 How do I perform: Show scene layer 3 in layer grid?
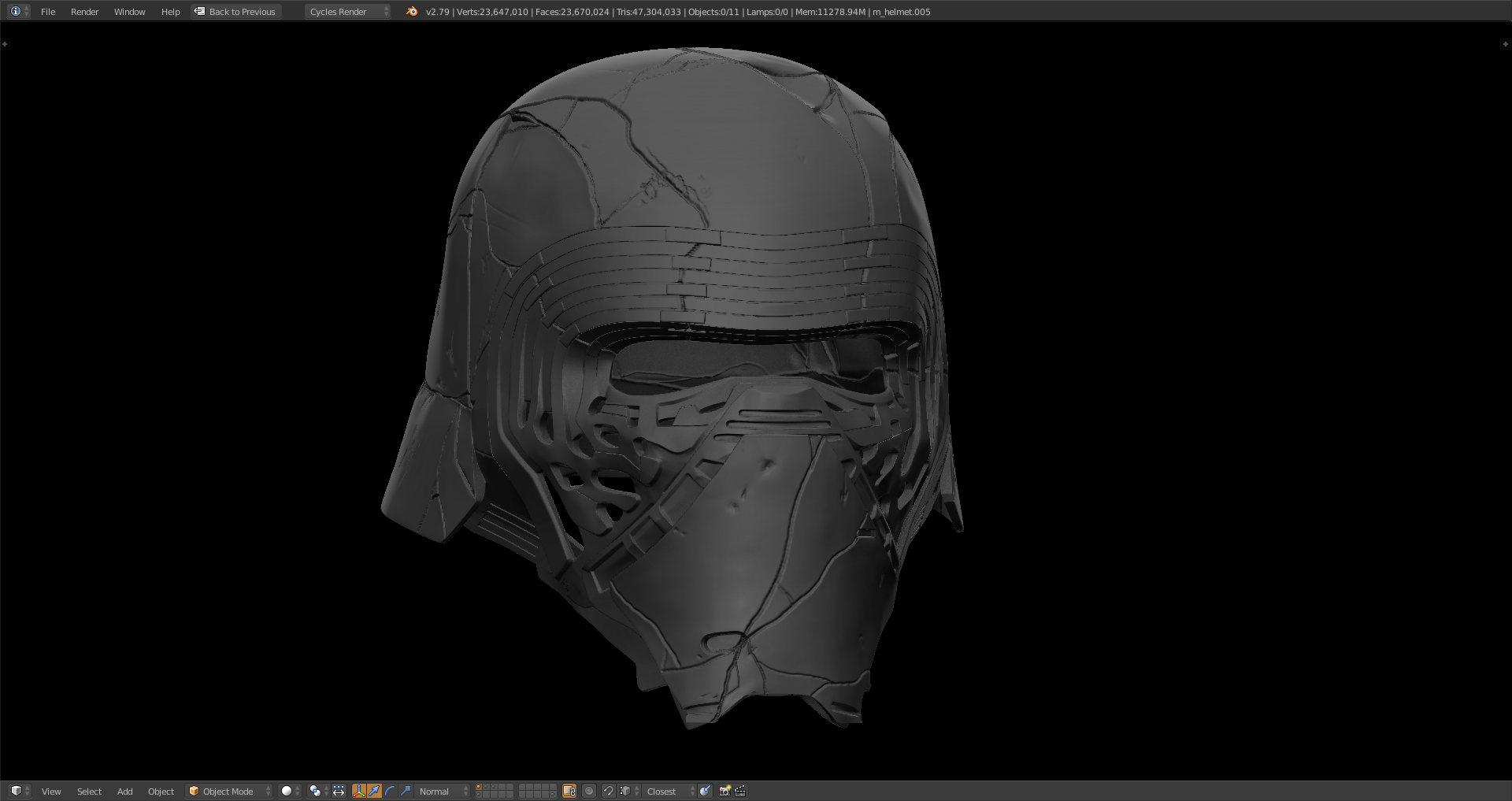click(x=494, y=787)
